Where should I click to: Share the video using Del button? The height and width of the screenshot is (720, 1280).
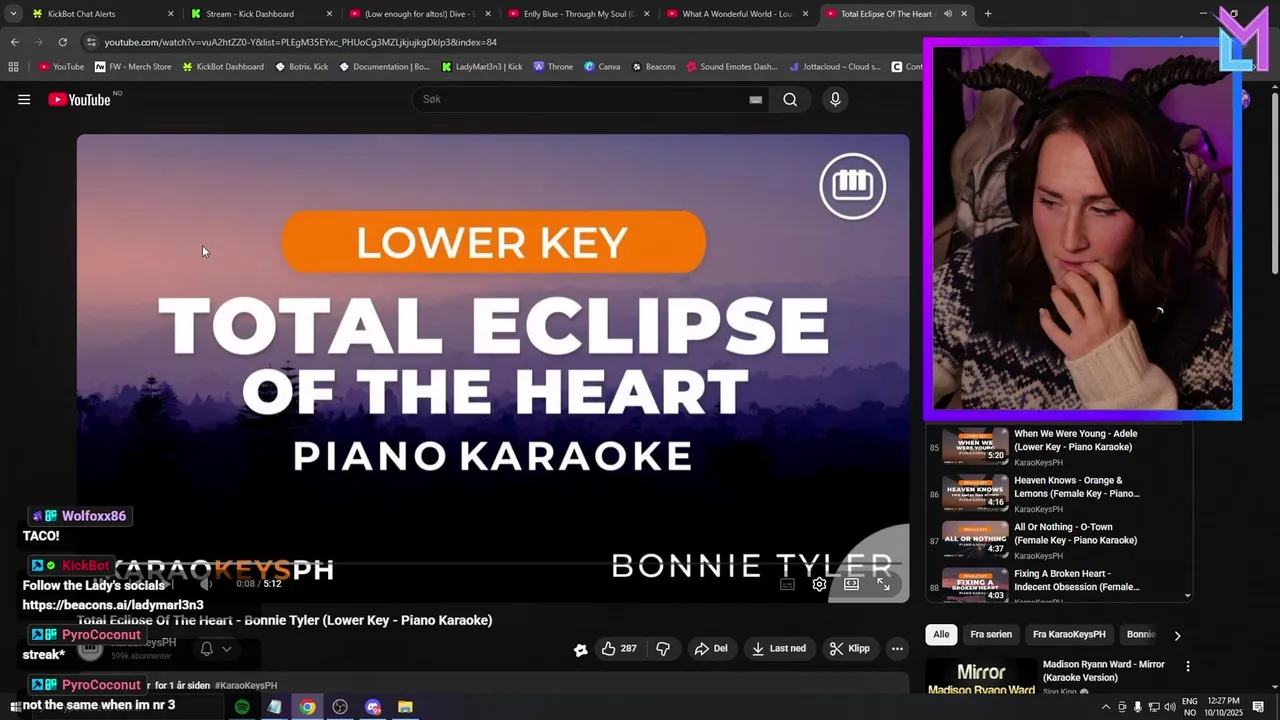click(x=711, y=648)
